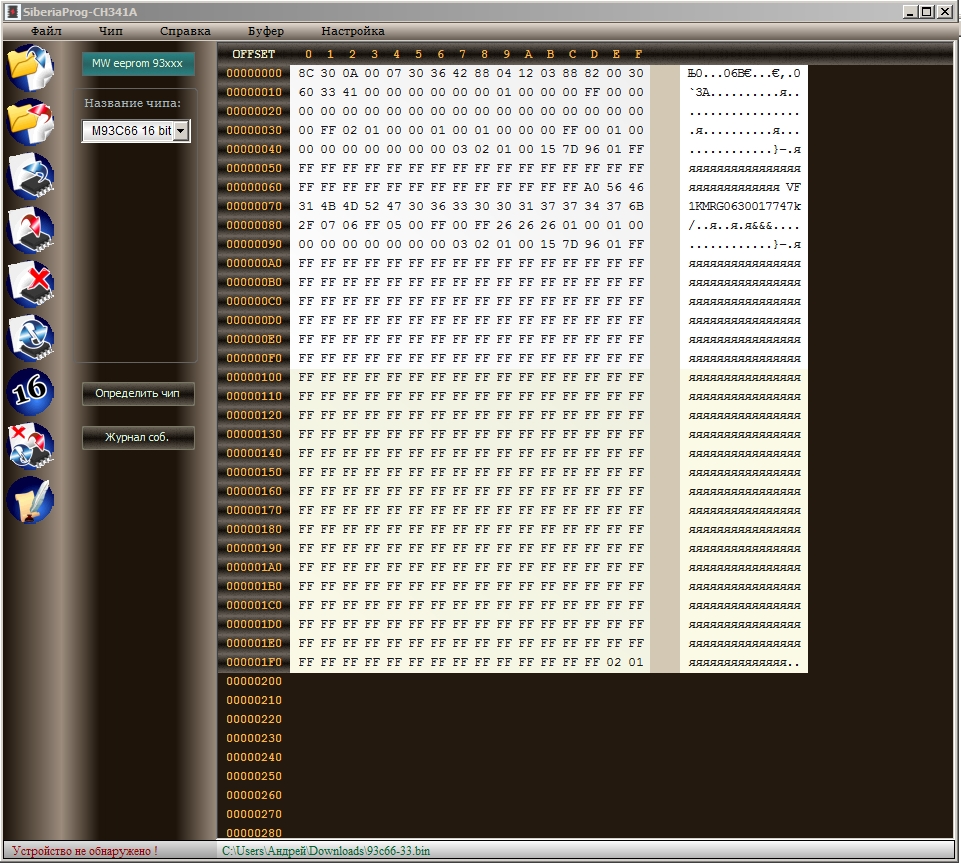Click the erase chip red X icon
This screenshot has width=961, height=863.
coord(30,283)
